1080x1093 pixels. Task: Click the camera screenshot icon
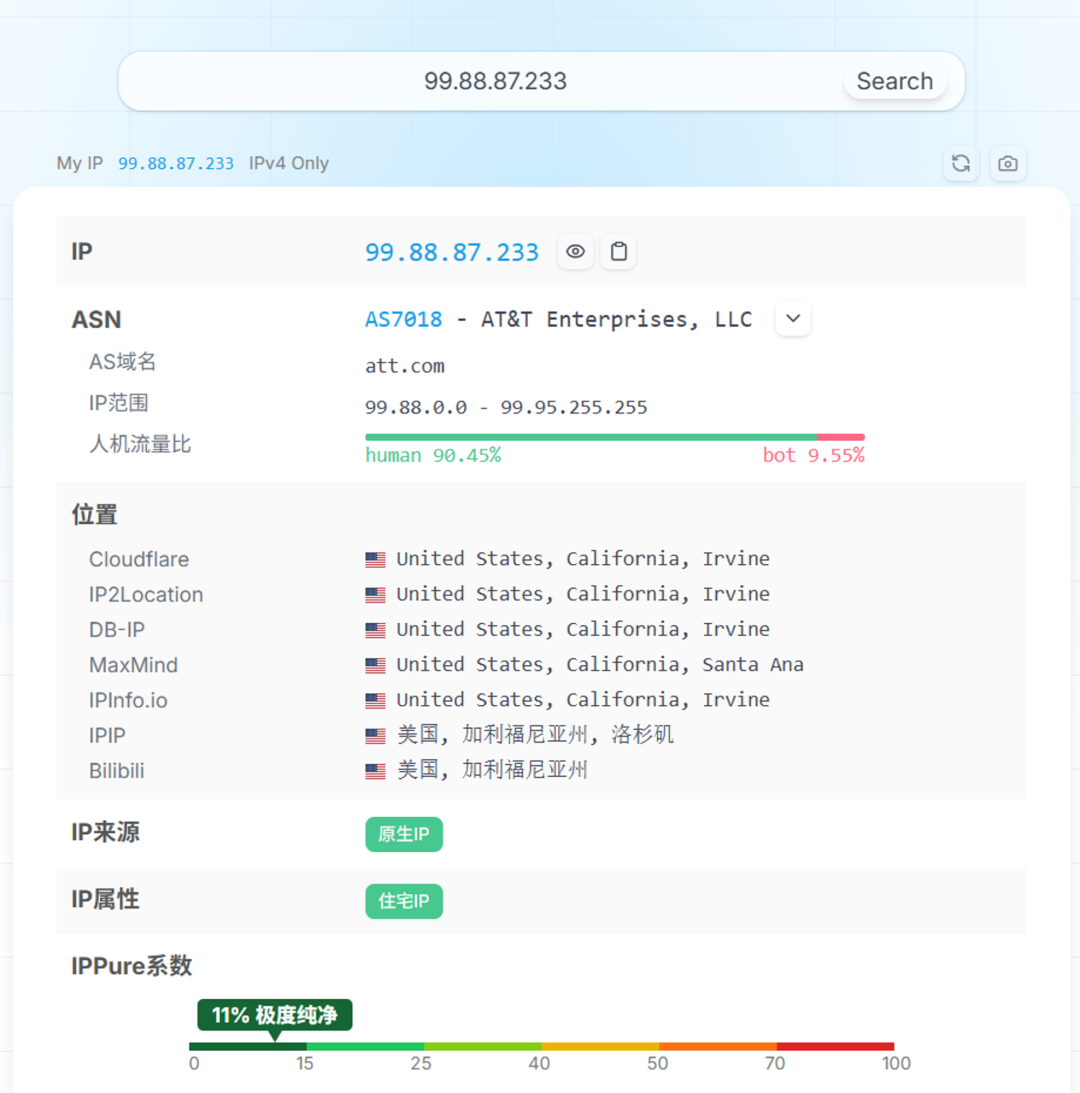coord(1007,163)
